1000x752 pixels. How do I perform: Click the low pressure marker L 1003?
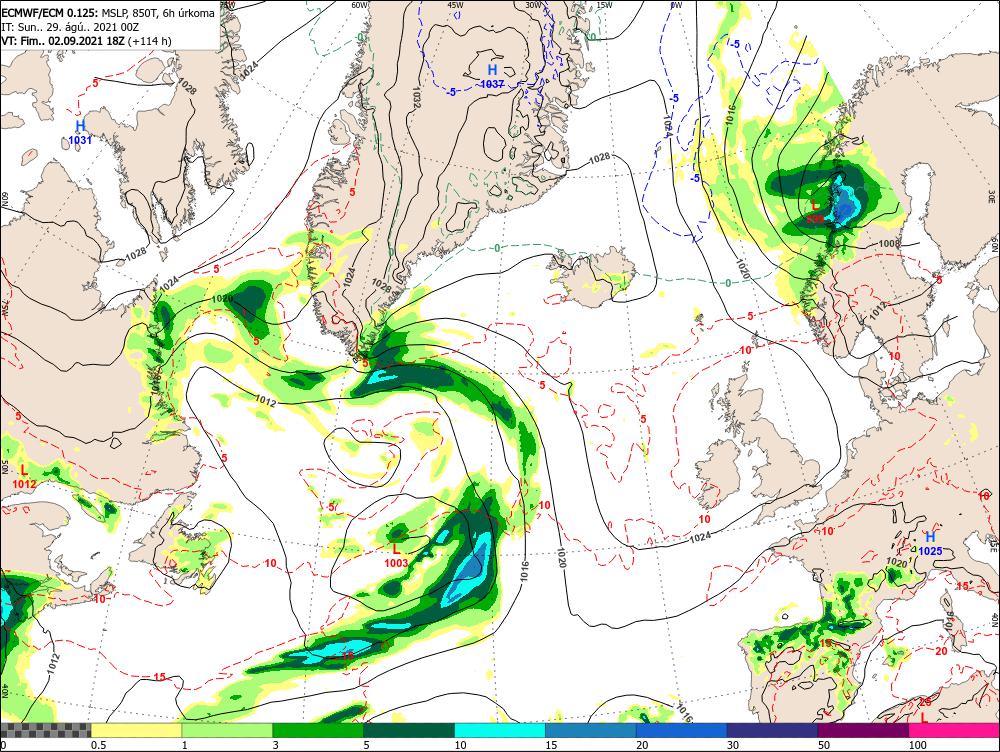coord(396,555)
